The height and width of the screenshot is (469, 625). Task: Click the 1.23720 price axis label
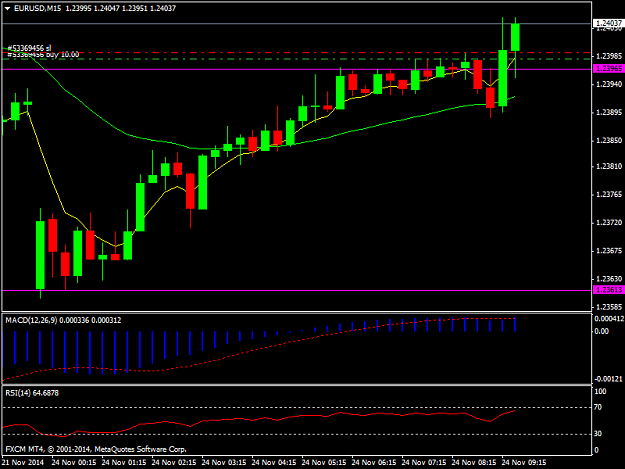point(609,222)
